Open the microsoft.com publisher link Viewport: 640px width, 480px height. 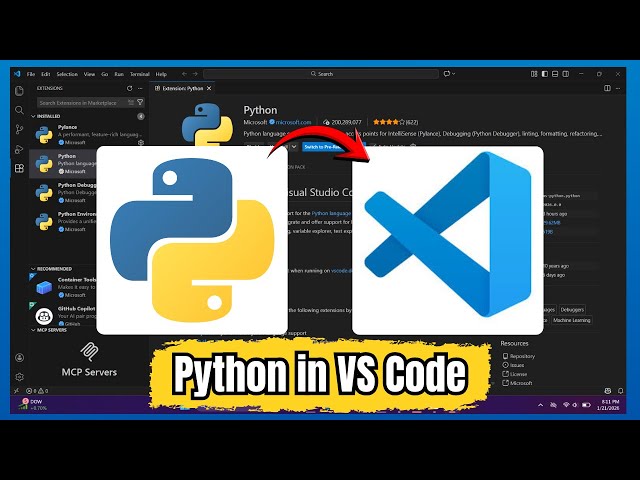pos(293,122)
